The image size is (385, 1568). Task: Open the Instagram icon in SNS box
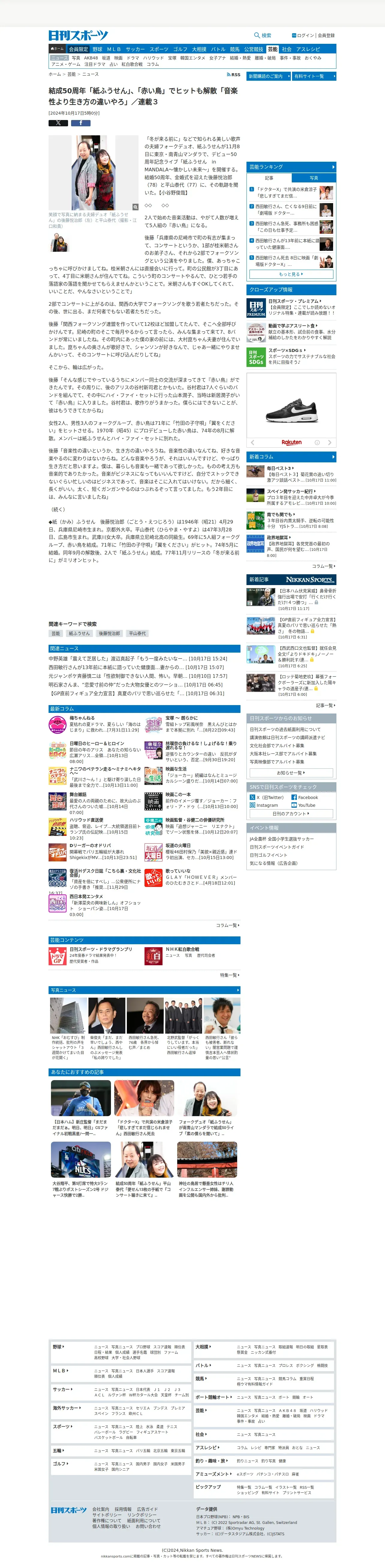click(x=252, y=805)
